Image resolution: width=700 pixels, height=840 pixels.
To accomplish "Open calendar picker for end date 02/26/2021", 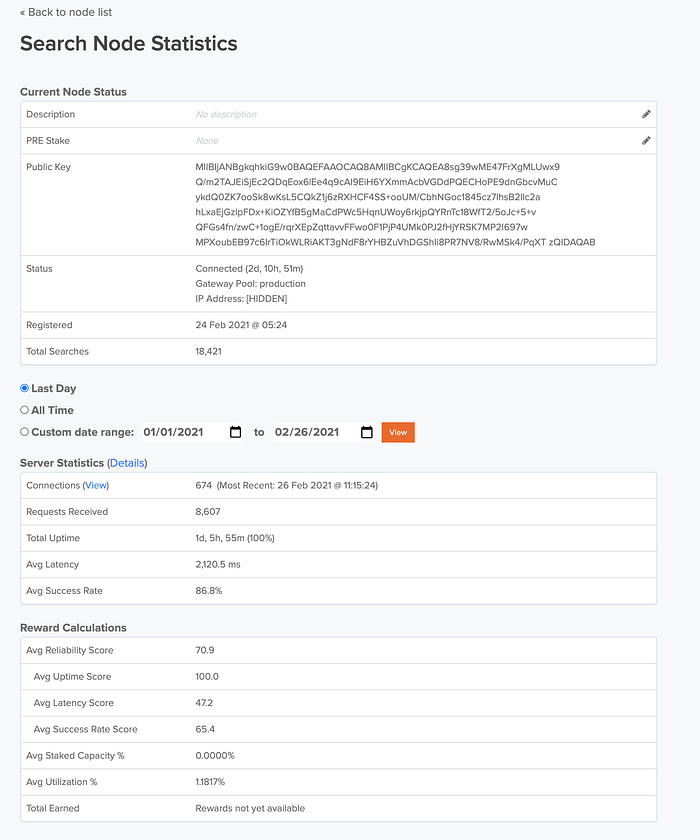I will pos(366,432).
